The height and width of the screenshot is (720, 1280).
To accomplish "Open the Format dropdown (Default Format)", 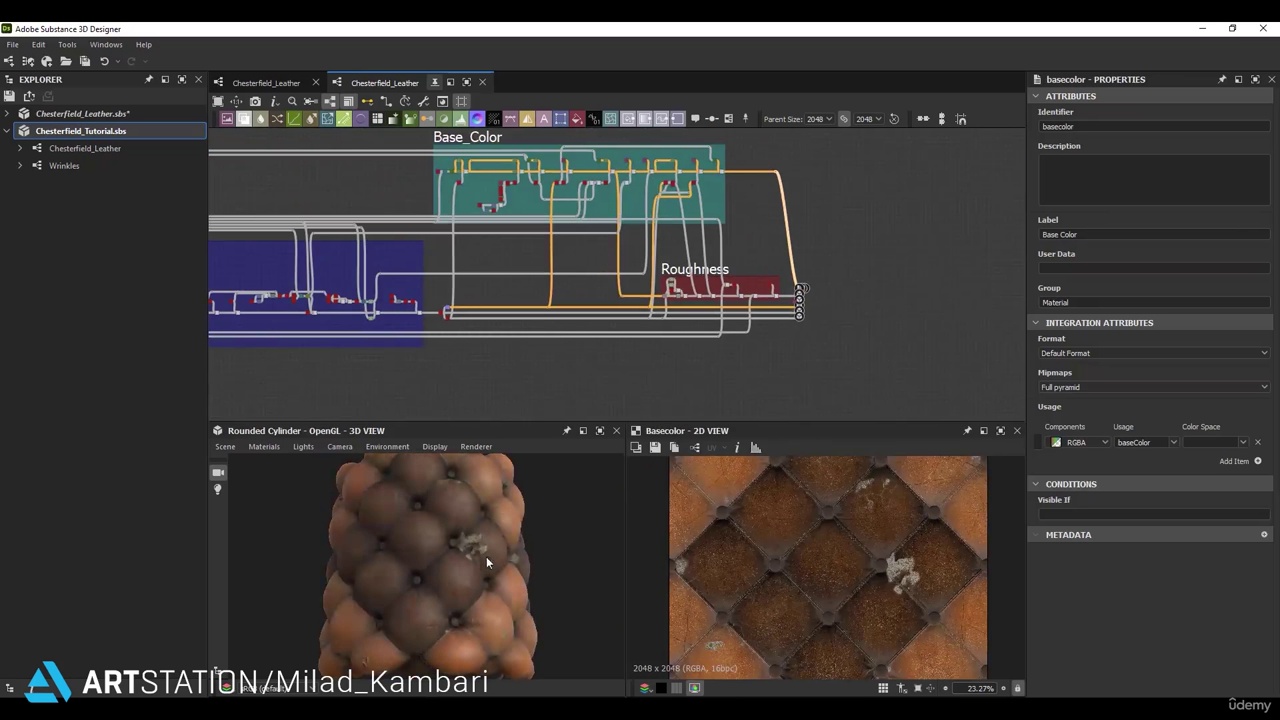I will (1154, 353).
